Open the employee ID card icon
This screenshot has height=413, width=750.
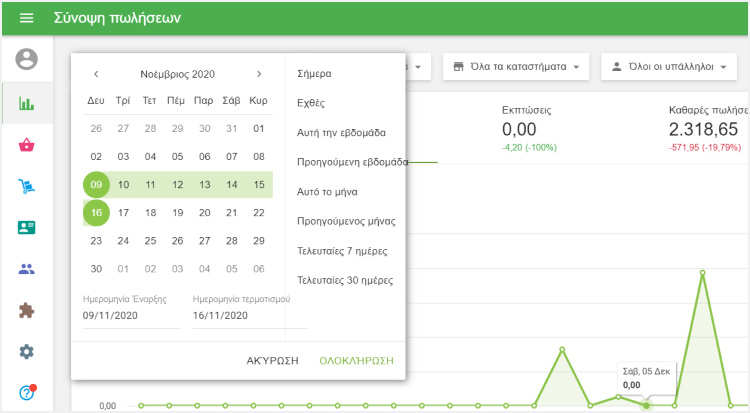(x=27, y=227)
